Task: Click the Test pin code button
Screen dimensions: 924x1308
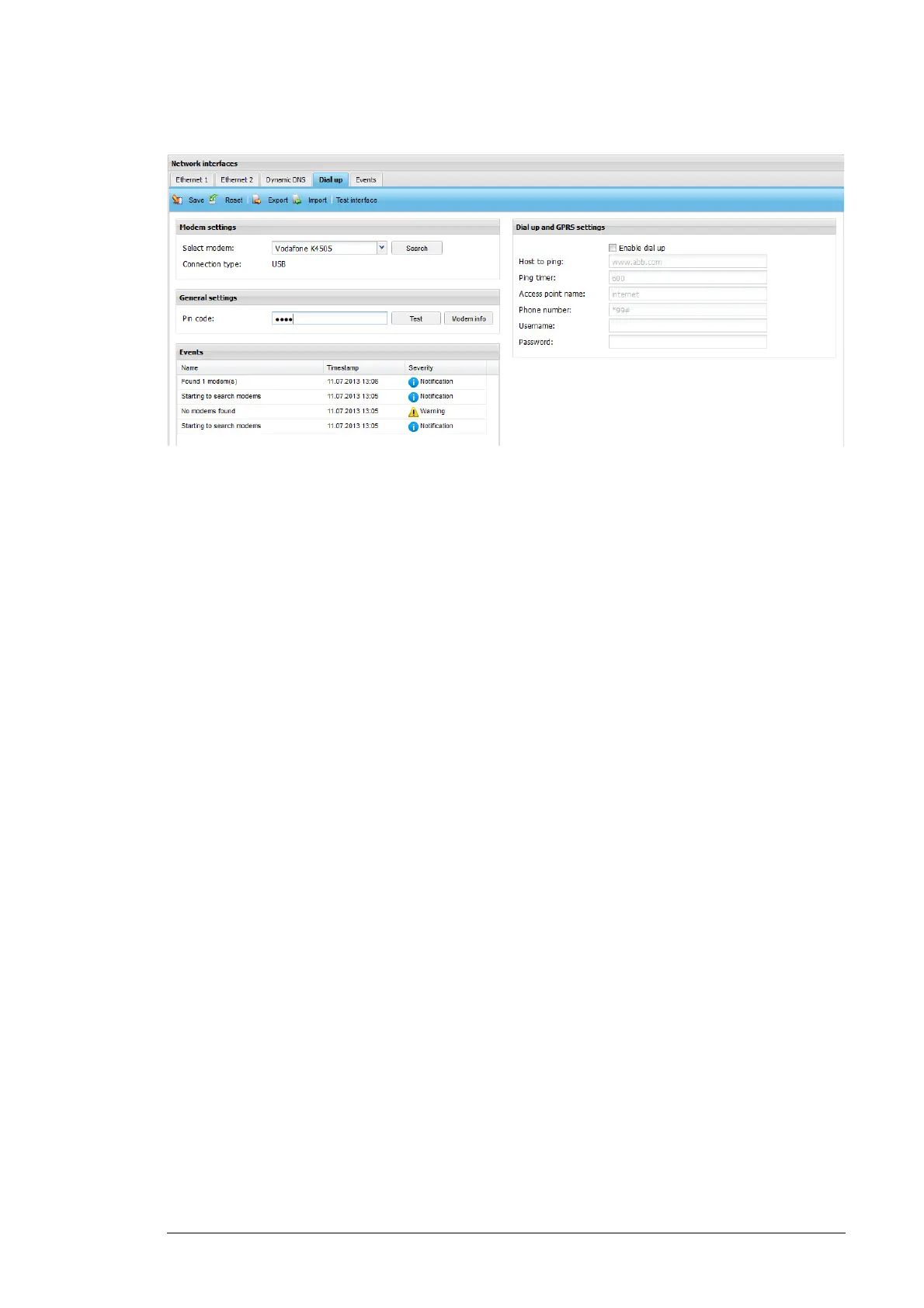Action: point(416,318)
